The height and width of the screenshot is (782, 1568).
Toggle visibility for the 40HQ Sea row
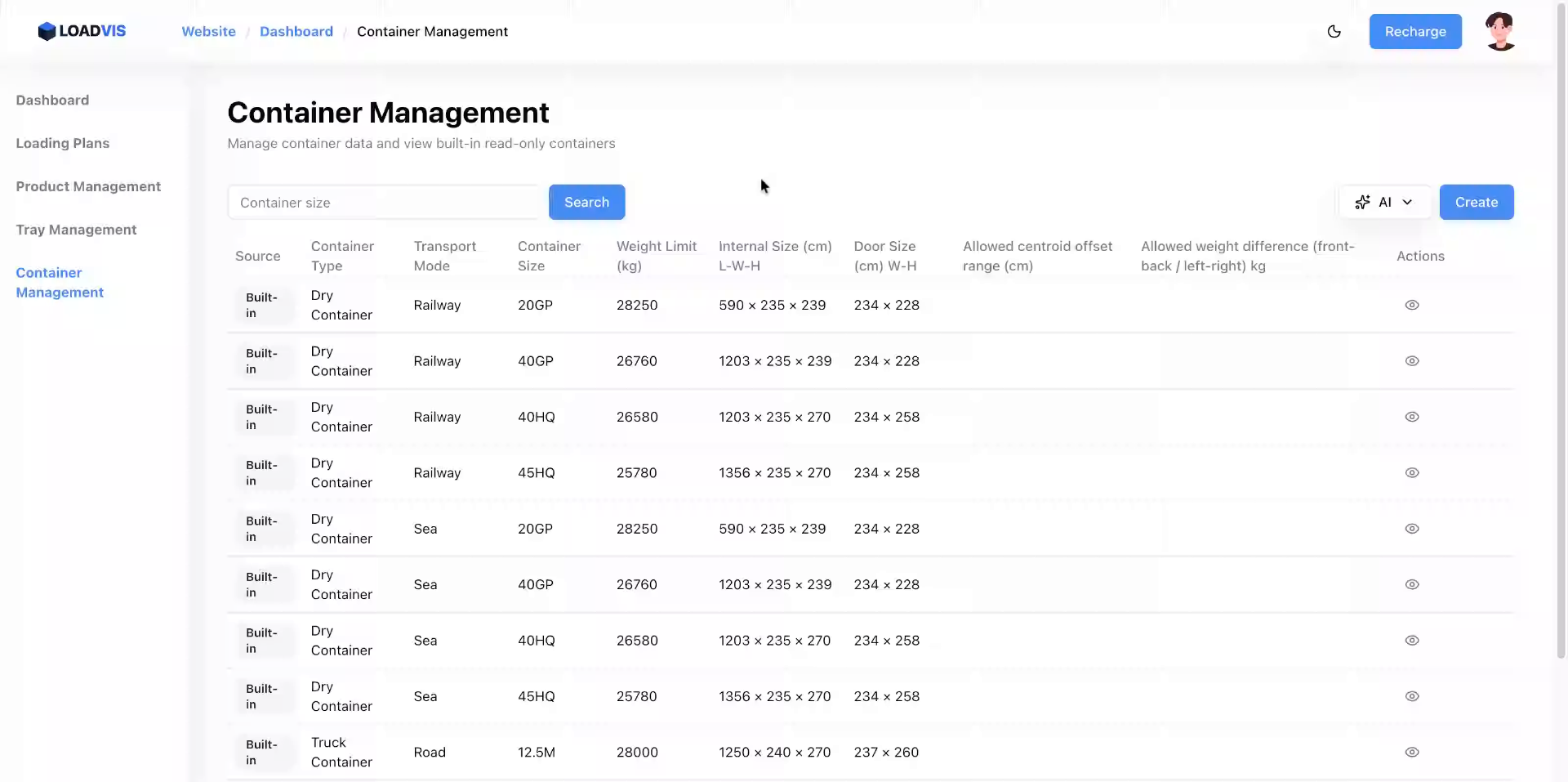[1412, 641]
